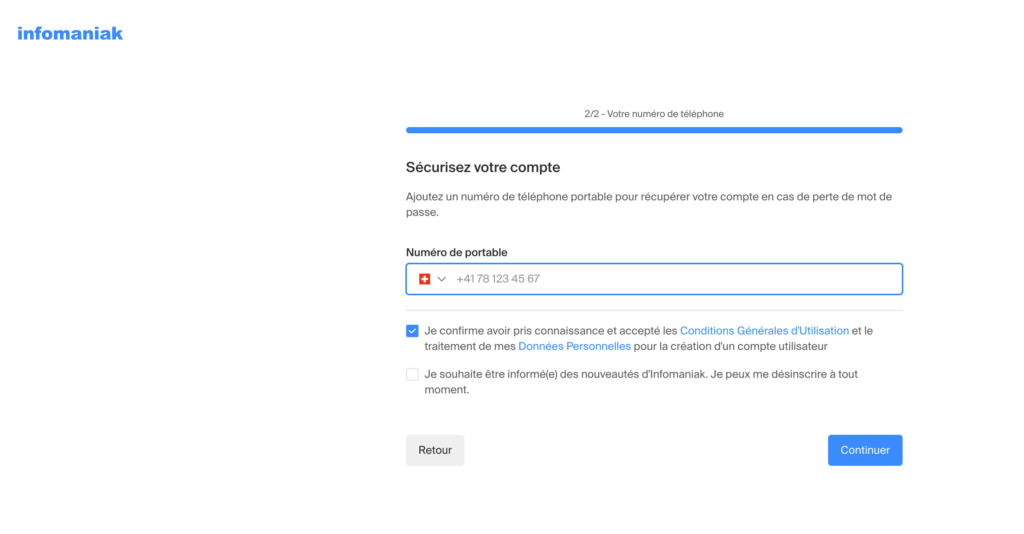This screenshot has height=534, width=1024.
Task: Click the divider line below phone field
Action: [654, 310]
